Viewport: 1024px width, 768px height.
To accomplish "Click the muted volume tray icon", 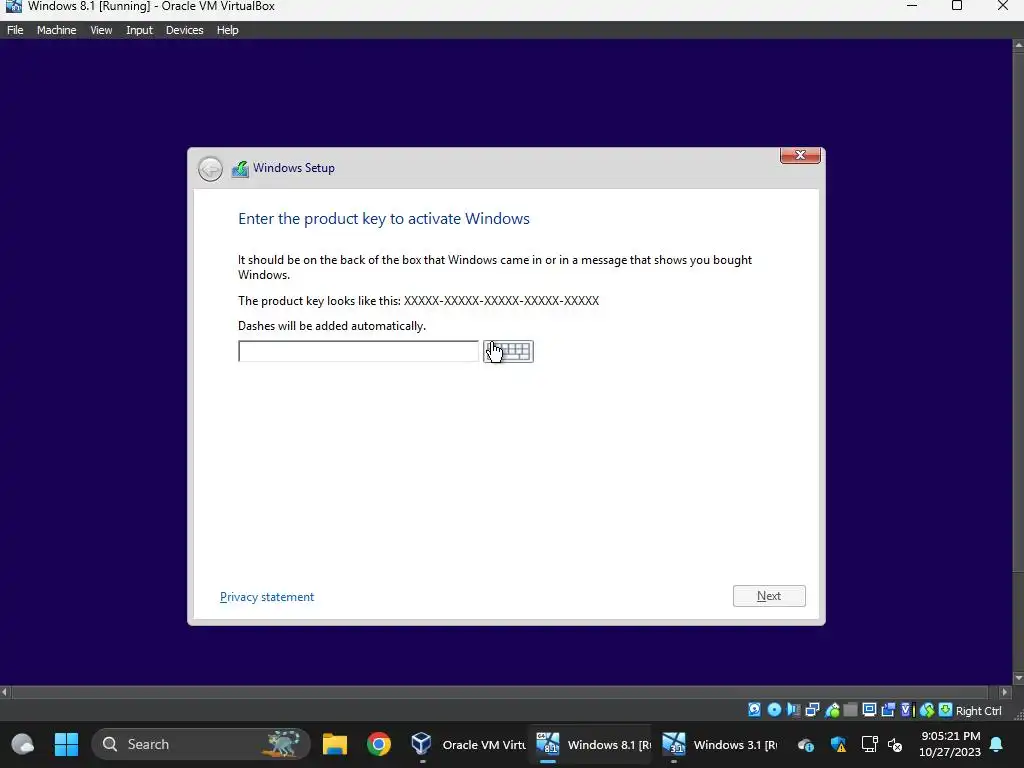I will pos(895,744).
